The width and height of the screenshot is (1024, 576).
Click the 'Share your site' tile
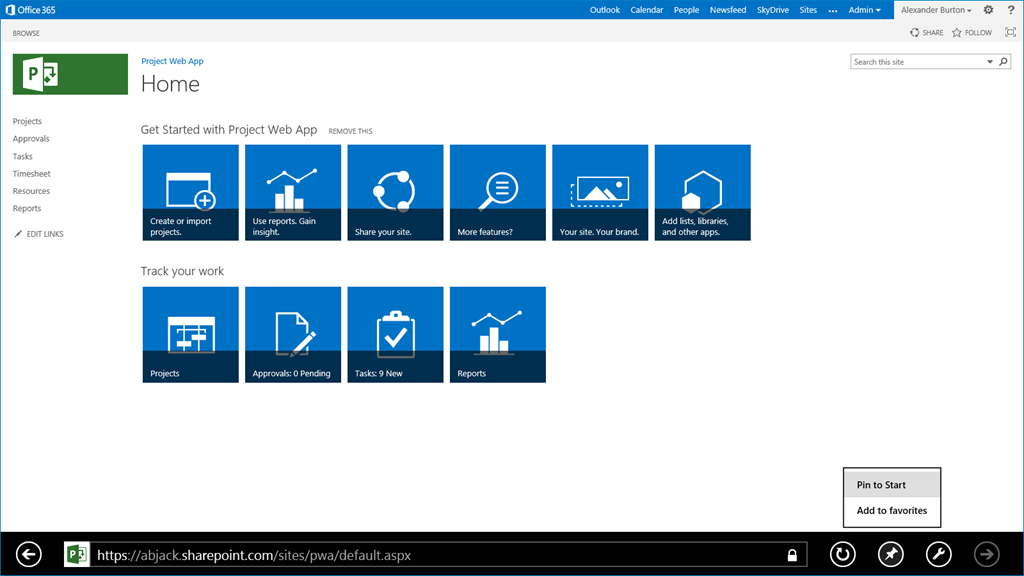click(x=395, y=192)
